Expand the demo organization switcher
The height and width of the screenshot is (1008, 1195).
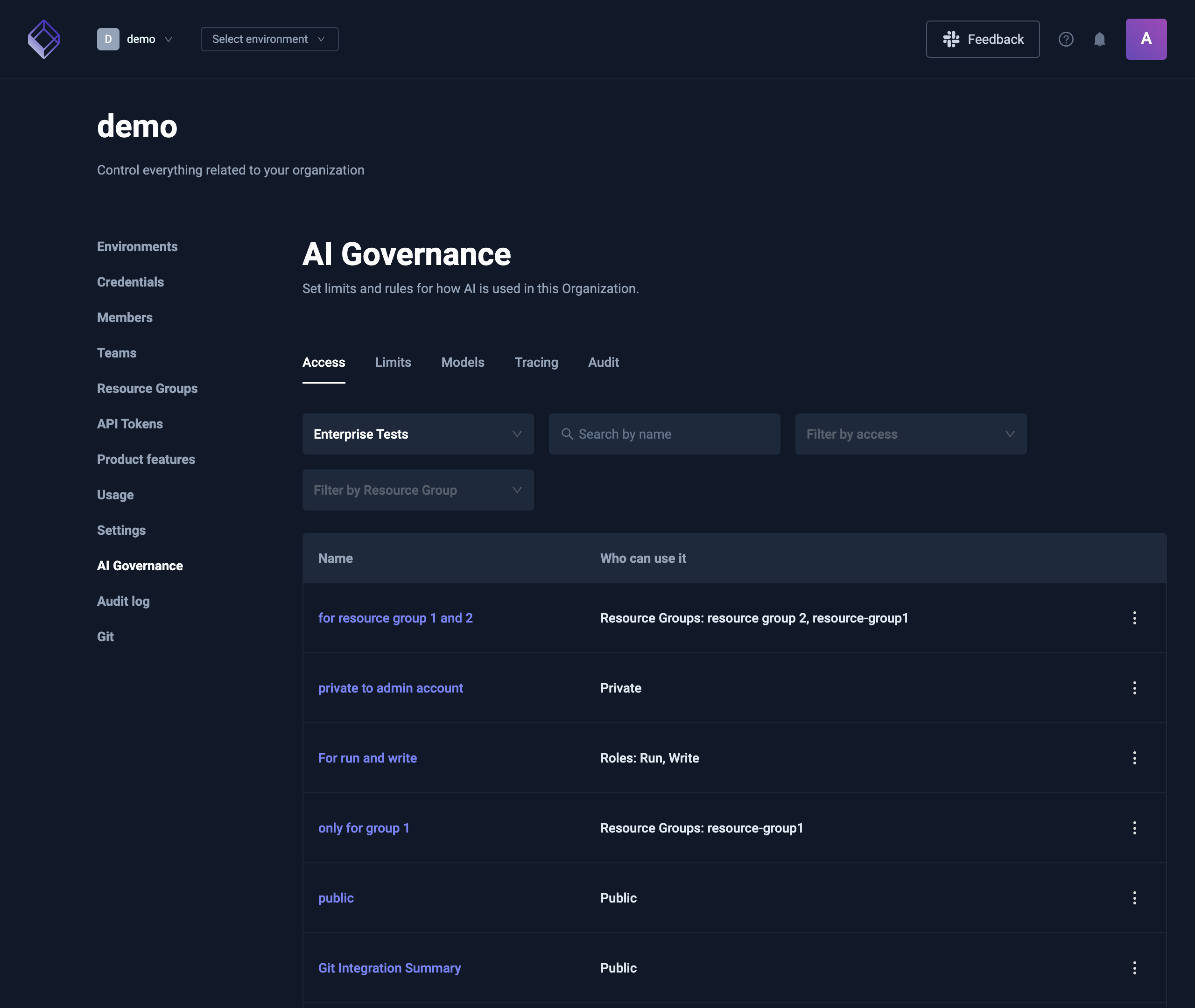135,39
